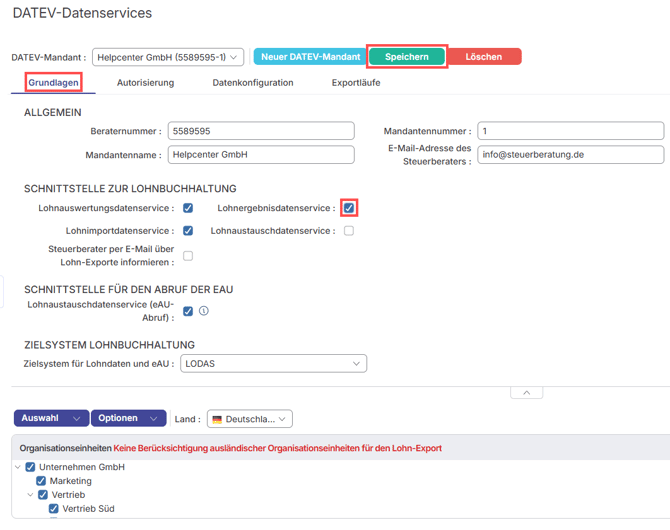The height and width of the screenshot is (530, 670).
Task: Enable Steuerberater per E-Mail informieren checkbox
Action: pos(188,255)
